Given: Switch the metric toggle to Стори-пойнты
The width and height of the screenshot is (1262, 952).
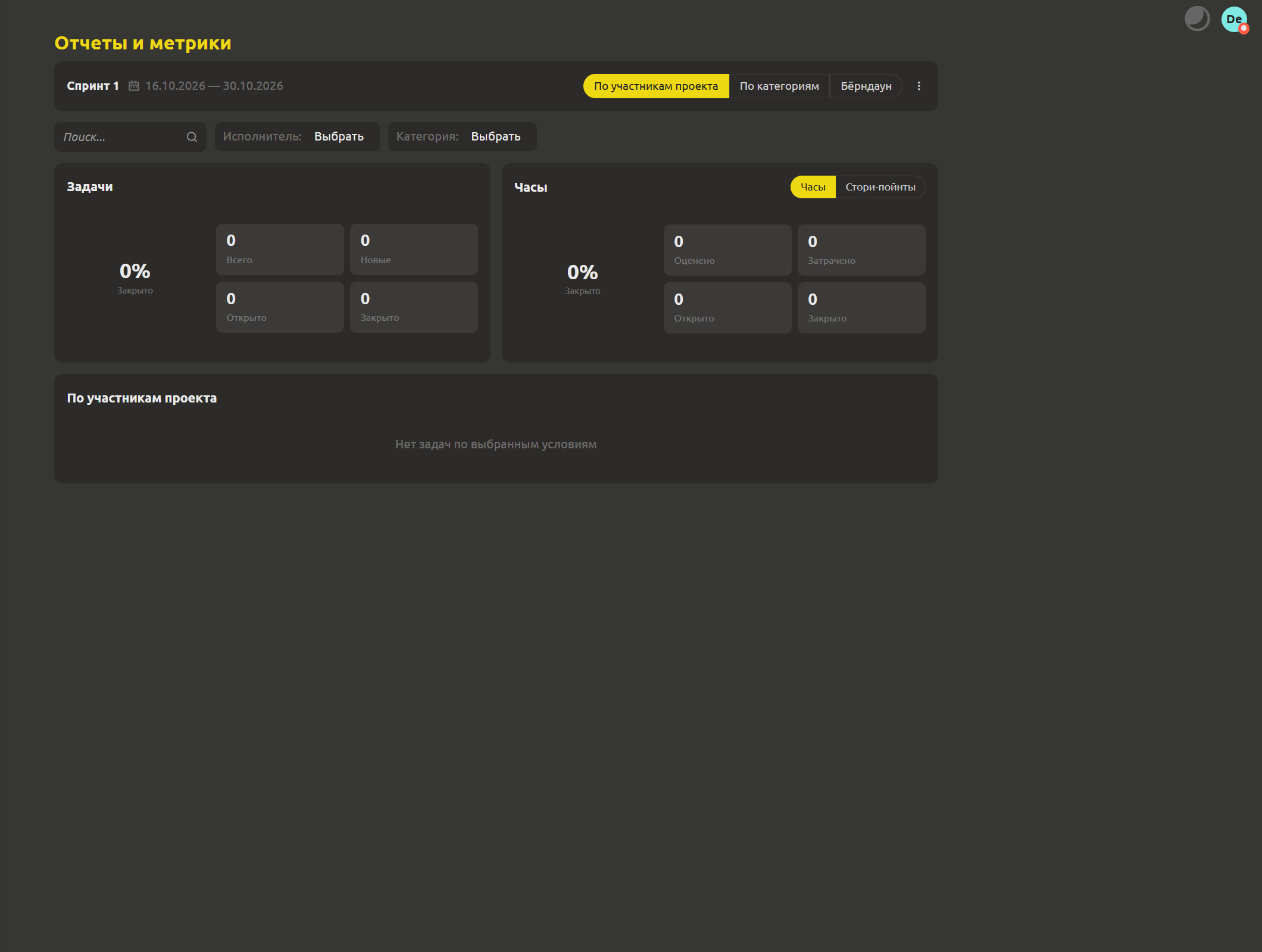Looking at the screenshot, I should tap(880, 187).
